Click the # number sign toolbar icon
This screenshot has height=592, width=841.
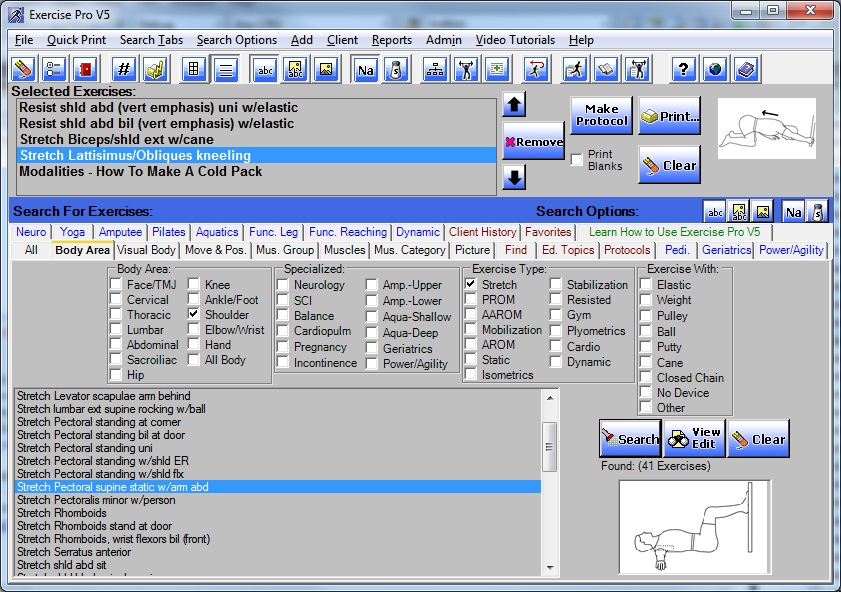[x=124, y=69]
